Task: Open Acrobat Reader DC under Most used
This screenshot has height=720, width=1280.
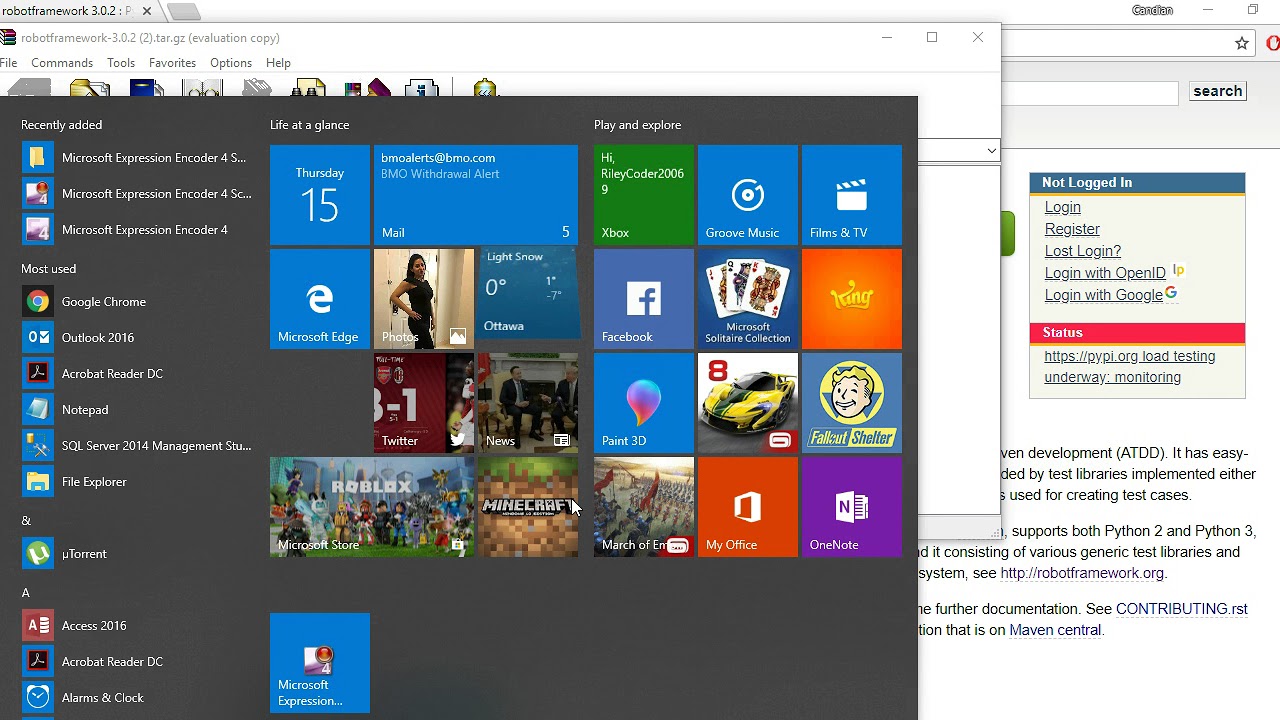Action: tap(138, 374)
